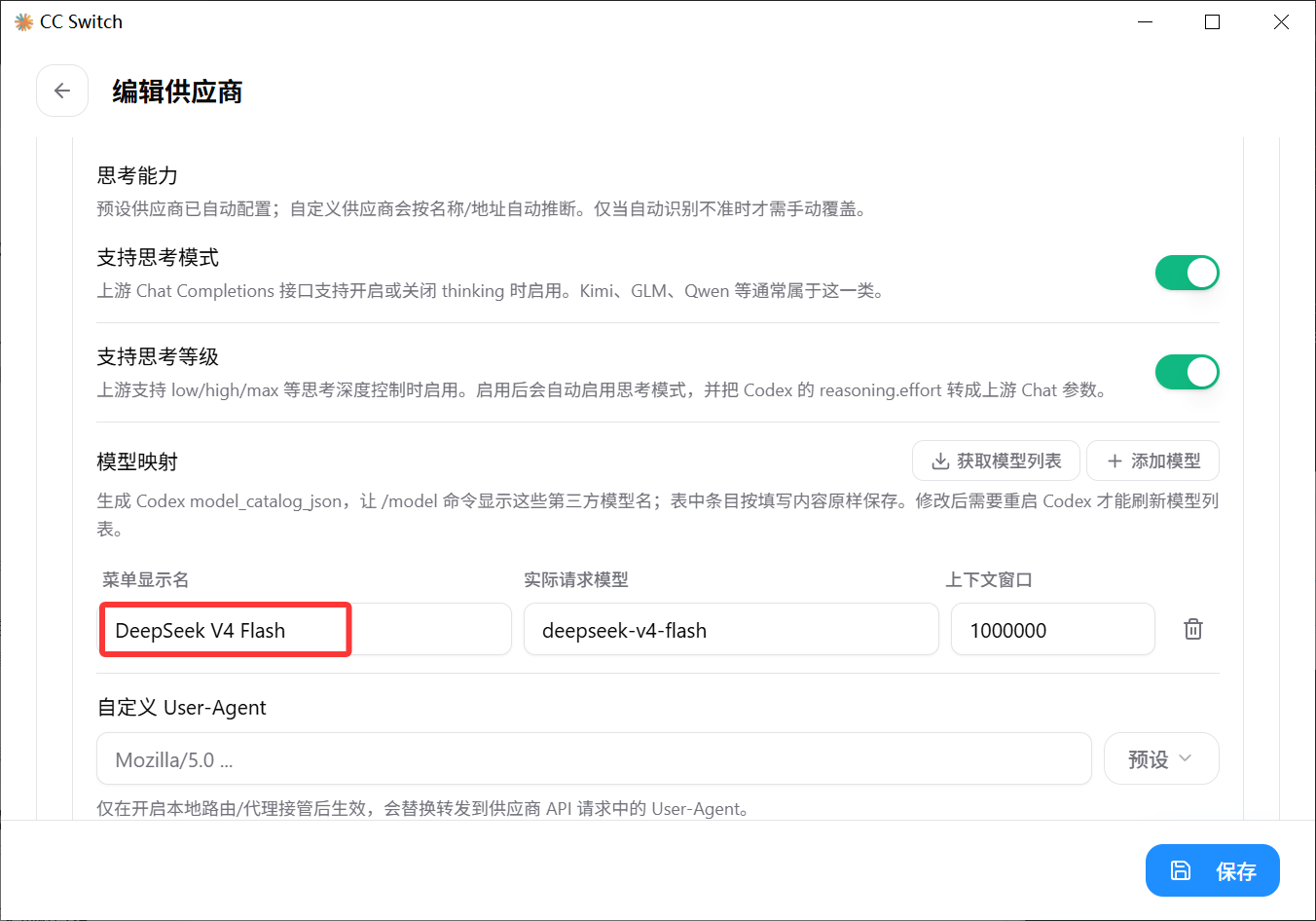Click the 模型映射 section heading
Screen dimensions: 1316x921
point(137,461)
